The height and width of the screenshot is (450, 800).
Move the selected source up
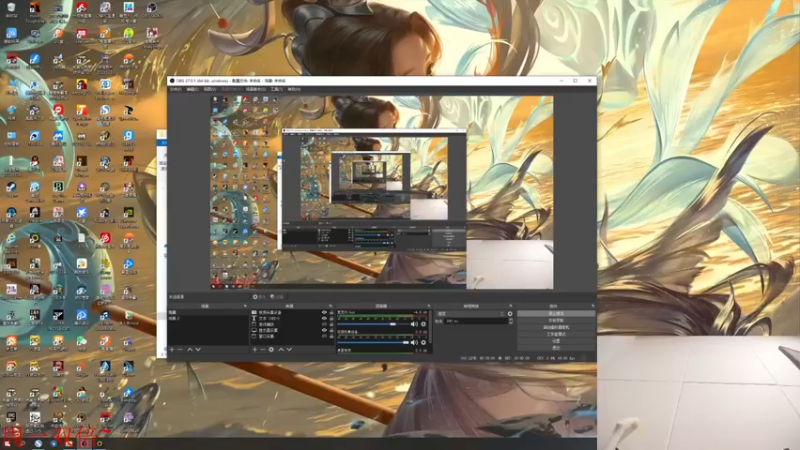281,349
